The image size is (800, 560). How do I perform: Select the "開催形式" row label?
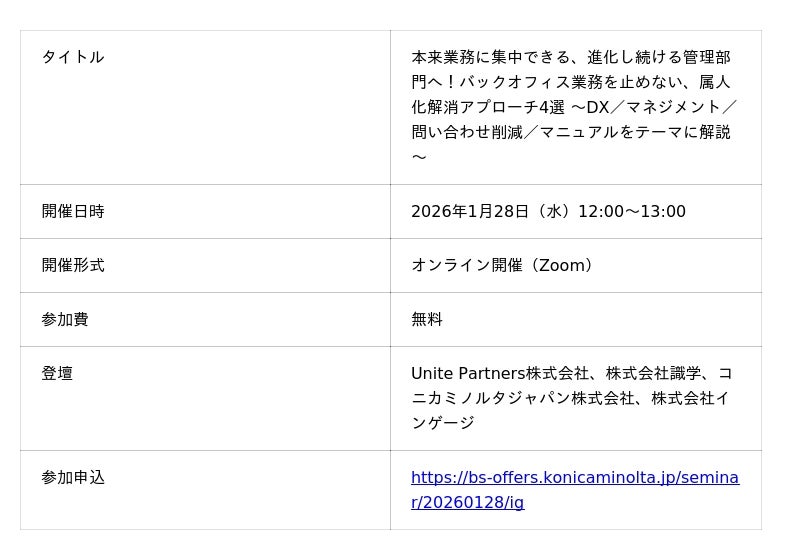click(73, 265)
